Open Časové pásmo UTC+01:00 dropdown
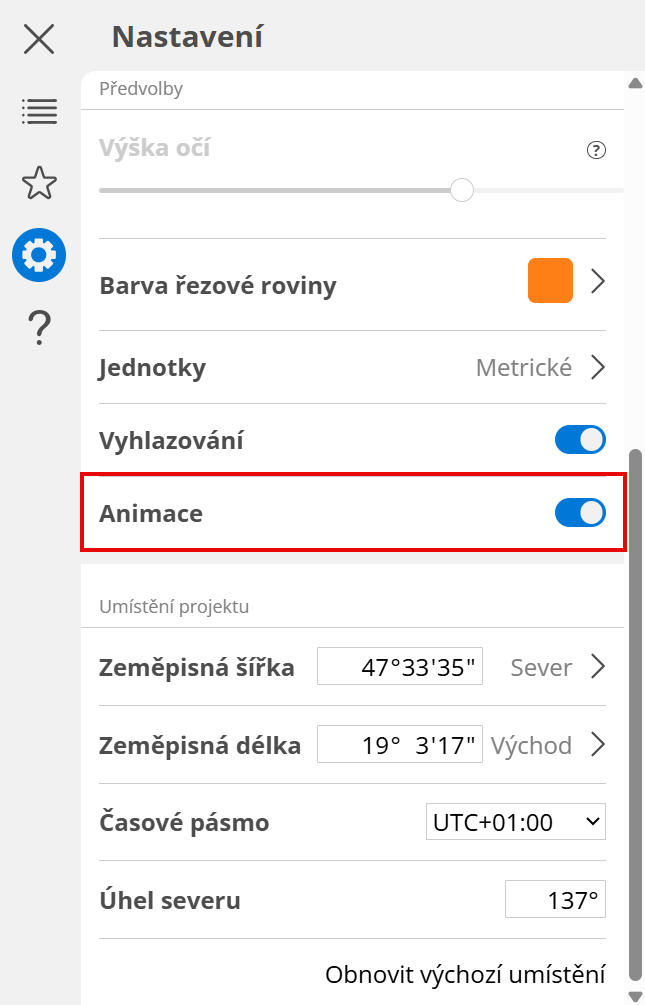Viewport: 645px width, 1005px height. coord(515,822)
